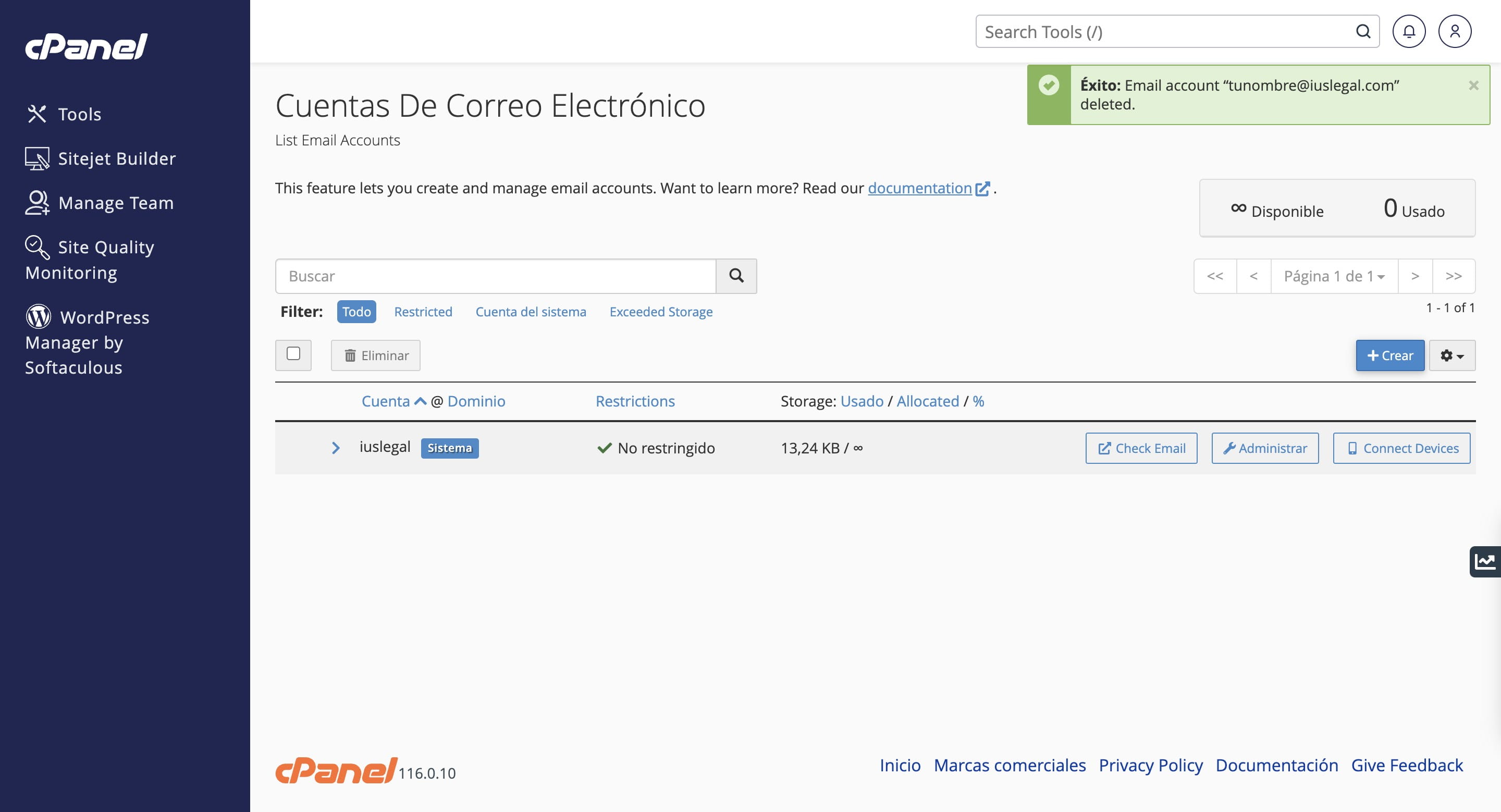This screenshot has height=812, width=1501.
Task: Select the Restricted filter
Action: click(423, 312)
